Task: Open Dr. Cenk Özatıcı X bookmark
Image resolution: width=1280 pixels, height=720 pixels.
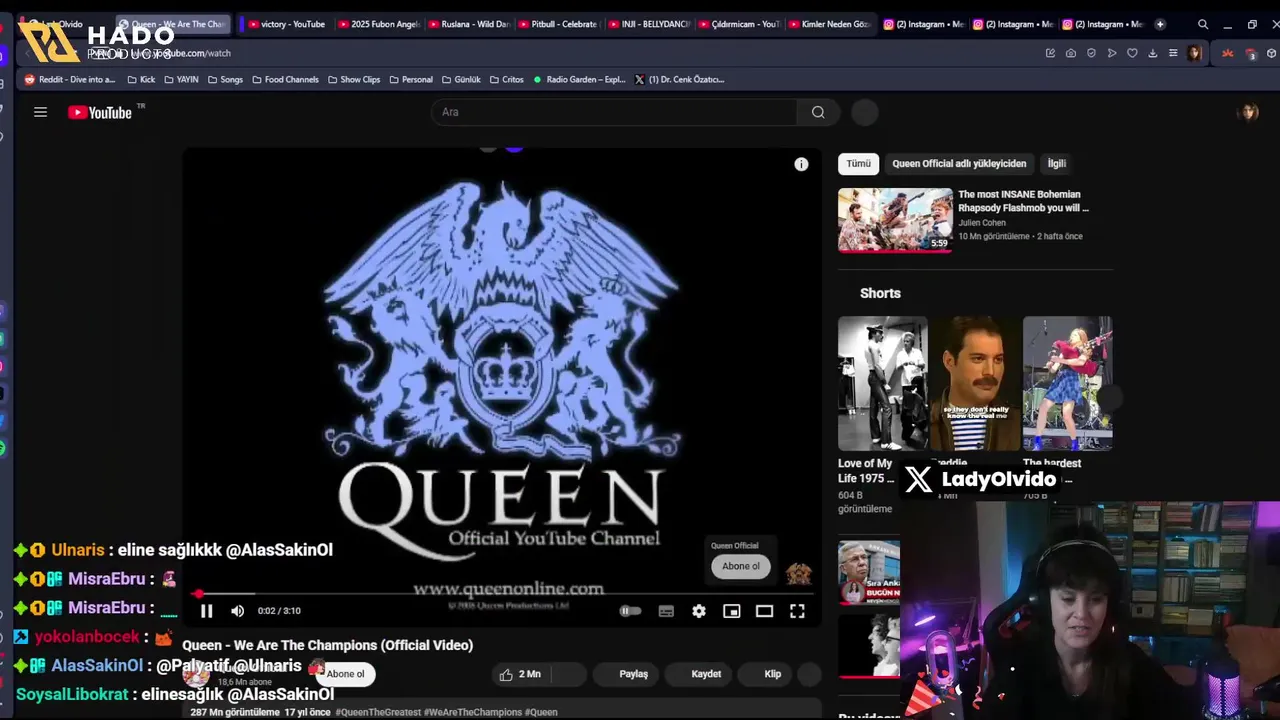Action: (x=680, y=79)
